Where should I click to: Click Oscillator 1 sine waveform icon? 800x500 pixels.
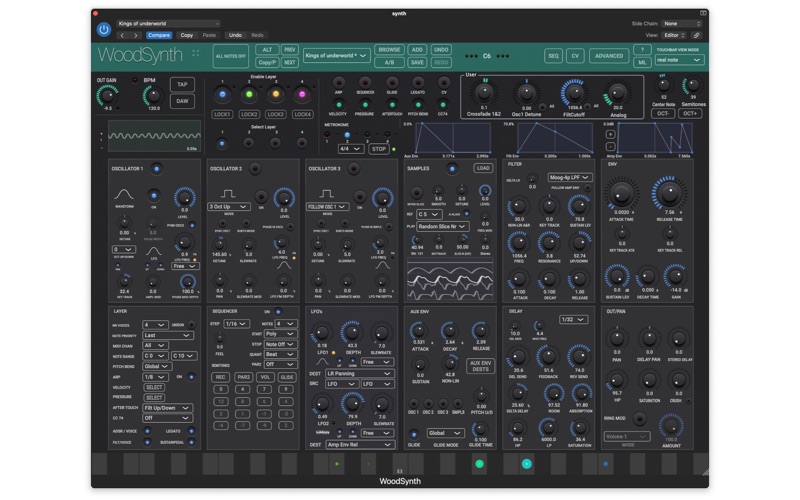pos(123,194)
